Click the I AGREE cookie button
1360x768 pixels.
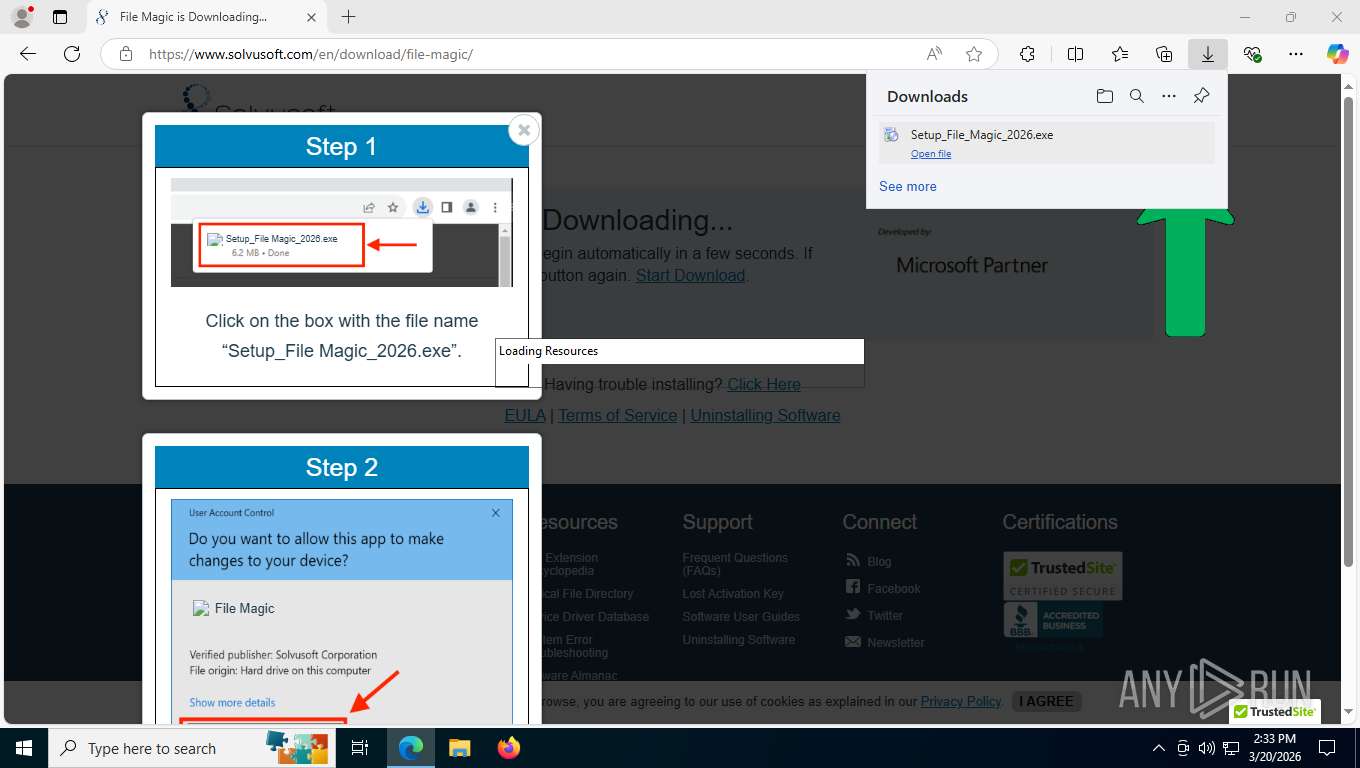click(x=1046, y=701)
